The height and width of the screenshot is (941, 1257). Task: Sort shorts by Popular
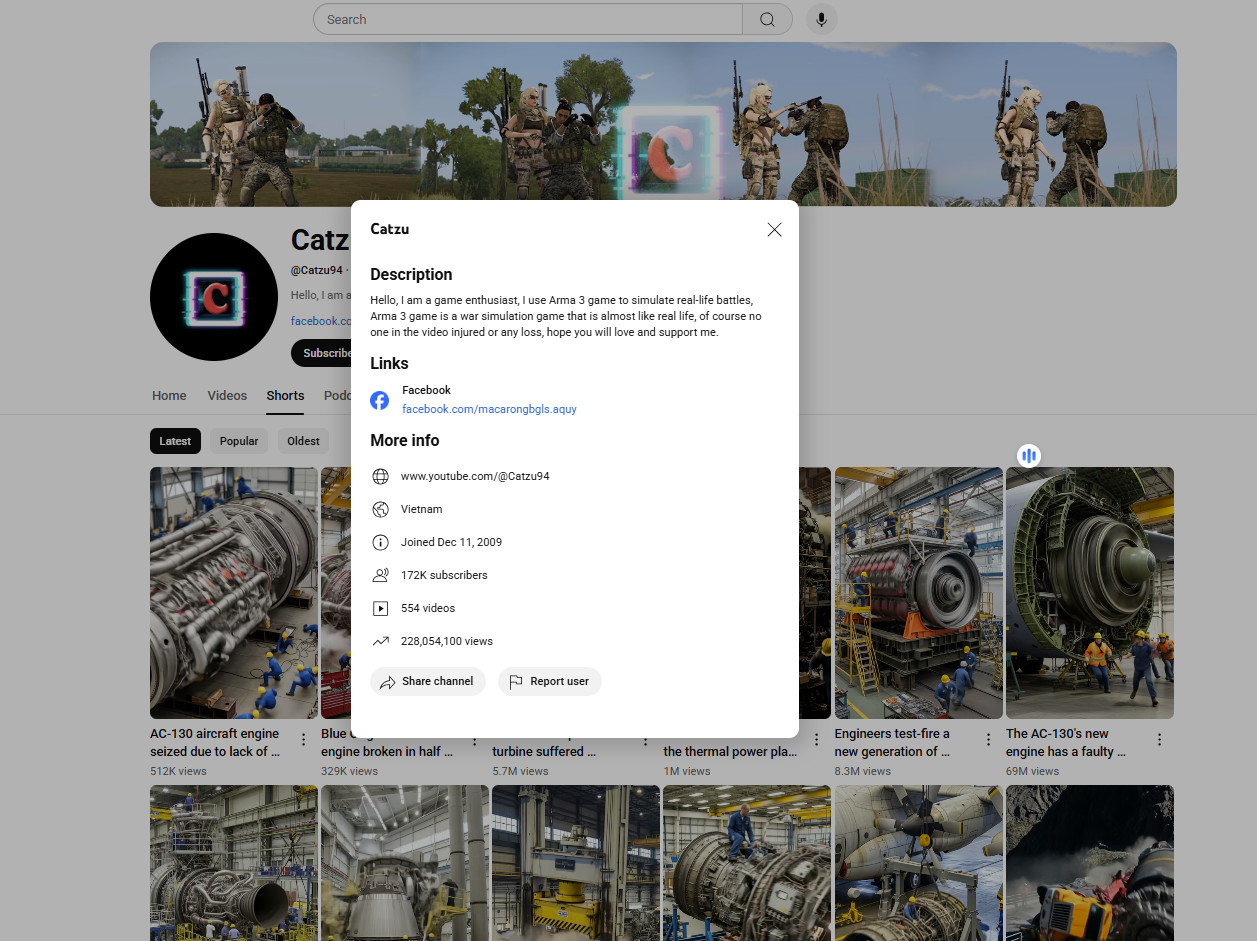tap(239, 441)
